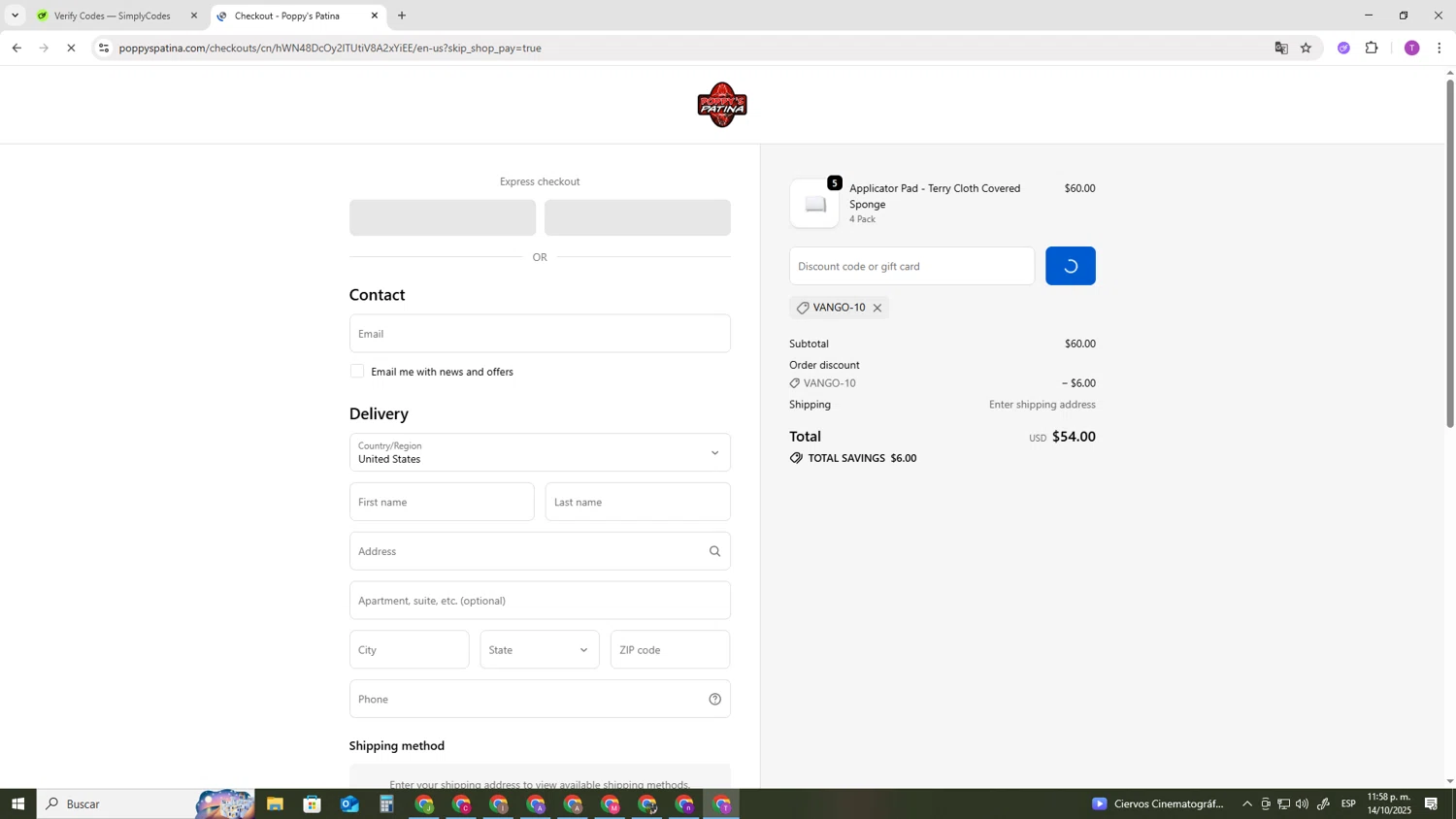Click the address search magnifier icon
Image resolution: width=1456 pixels, height=819 pixels.
pyautogui.click(x=715, y=551)
